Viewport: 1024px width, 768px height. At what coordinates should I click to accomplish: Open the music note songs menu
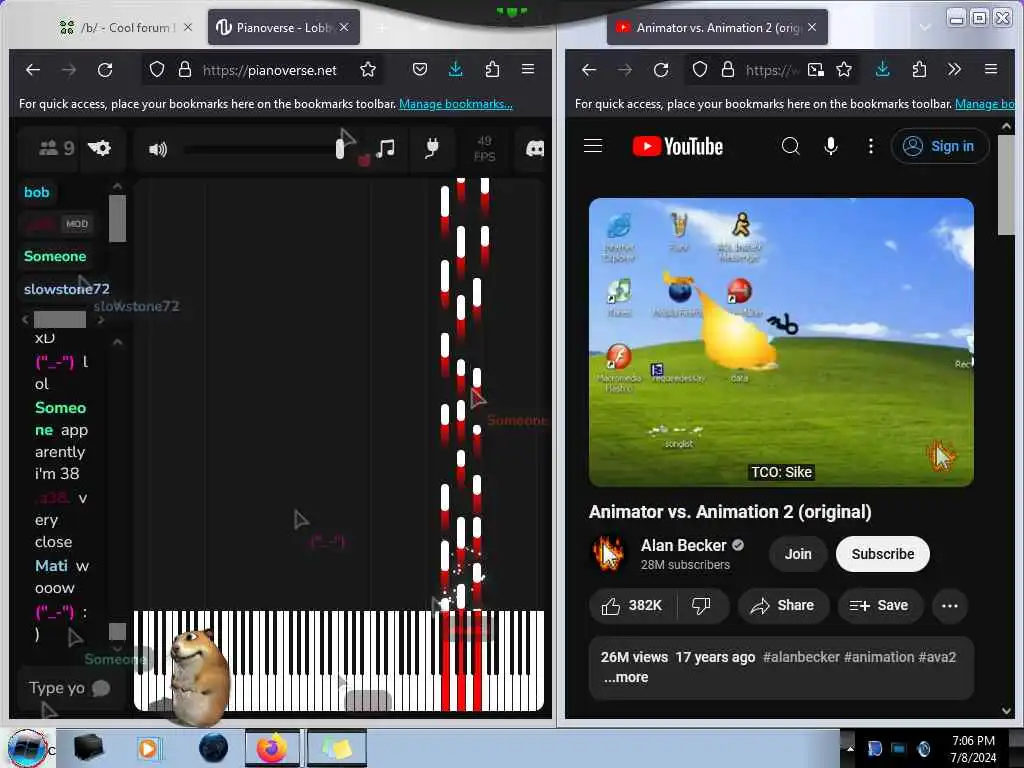386,149
